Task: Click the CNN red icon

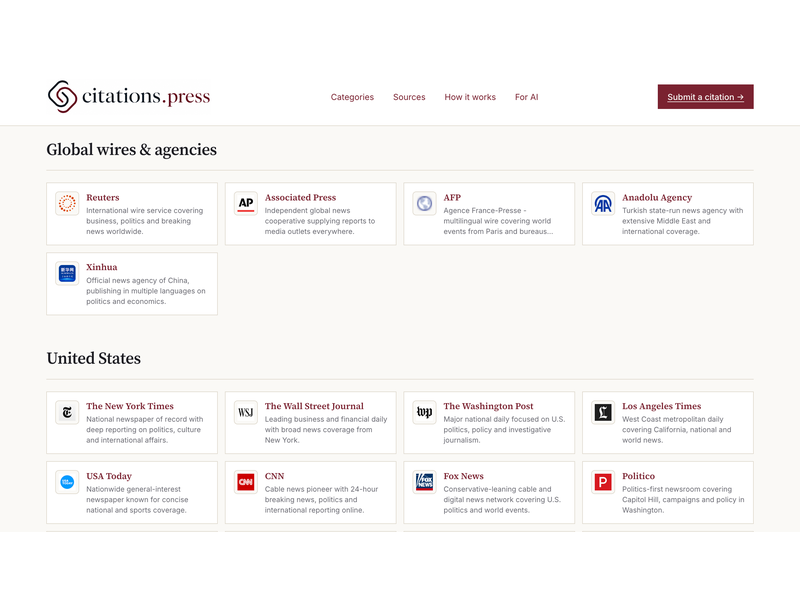Action: 245,482
